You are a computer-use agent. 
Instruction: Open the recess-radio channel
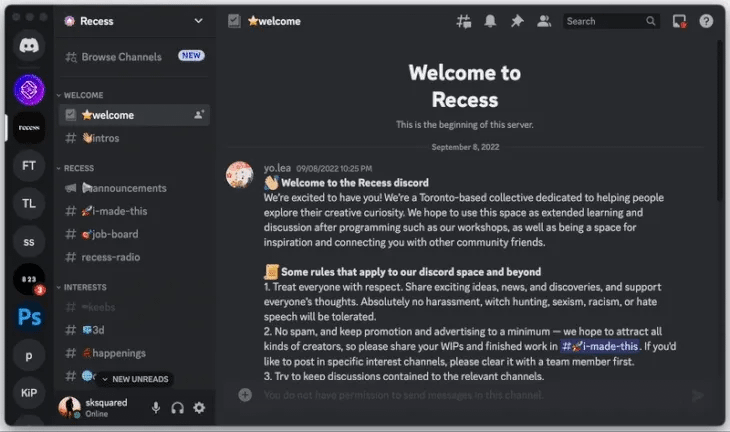point(134,257)
